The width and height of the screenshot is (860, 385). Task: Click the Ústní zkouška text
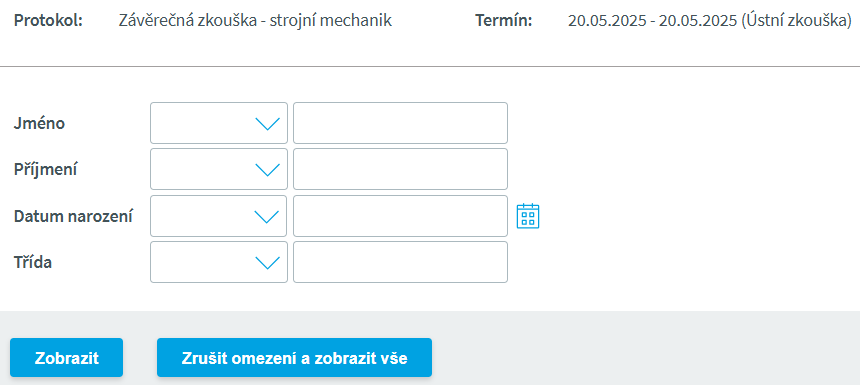(x=796, y=21)
